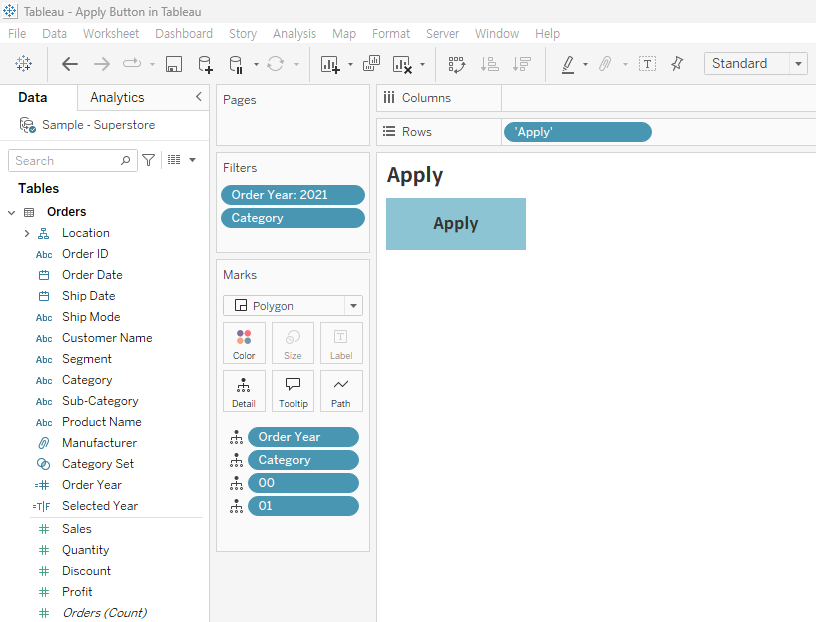This screenshot has width=816, height=622.
Task: Click the Color button on the Marks card
Action: [244, 343]
